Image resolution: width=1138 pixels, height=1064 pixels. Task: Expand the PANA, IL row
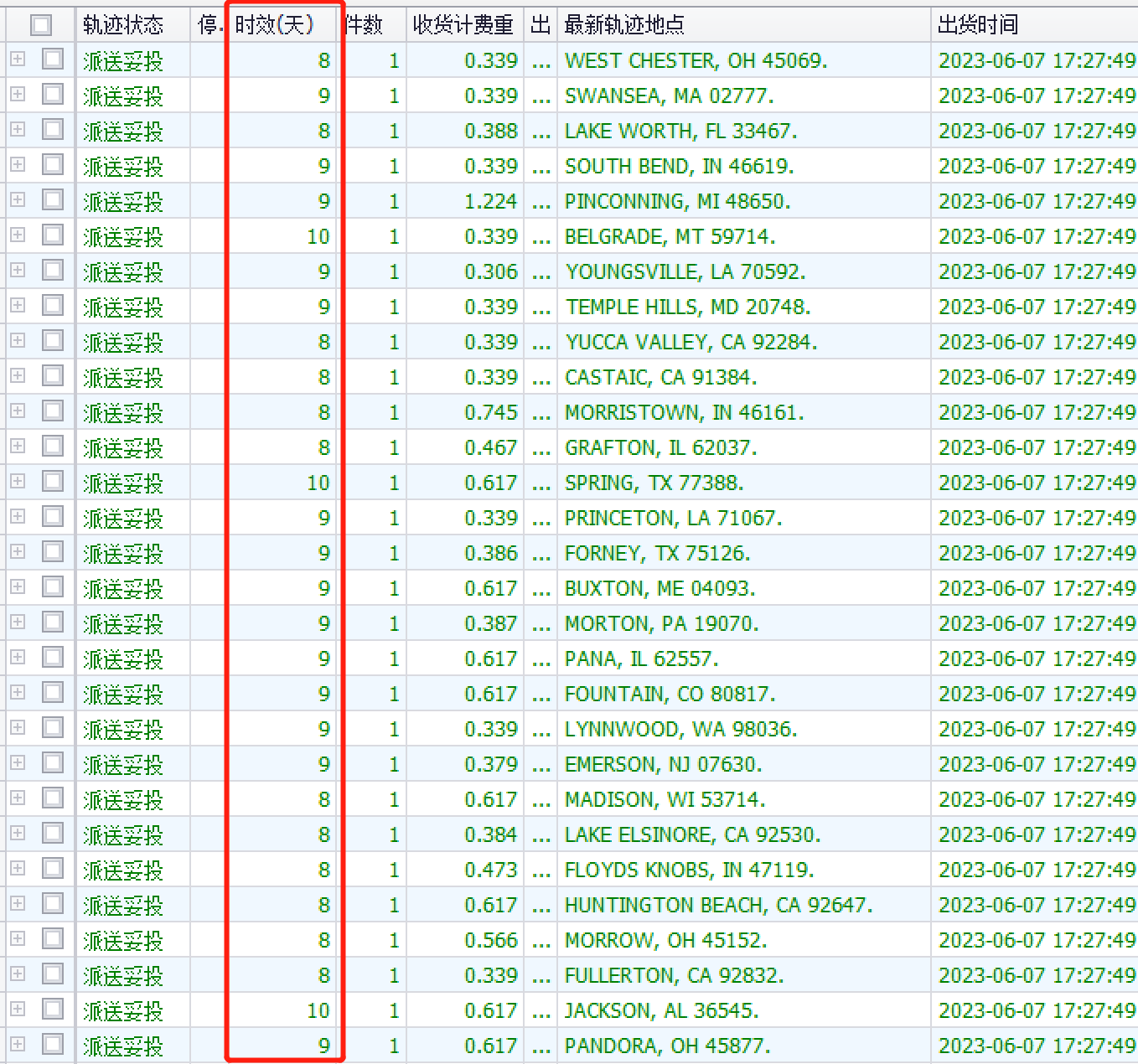click(18, 657)
